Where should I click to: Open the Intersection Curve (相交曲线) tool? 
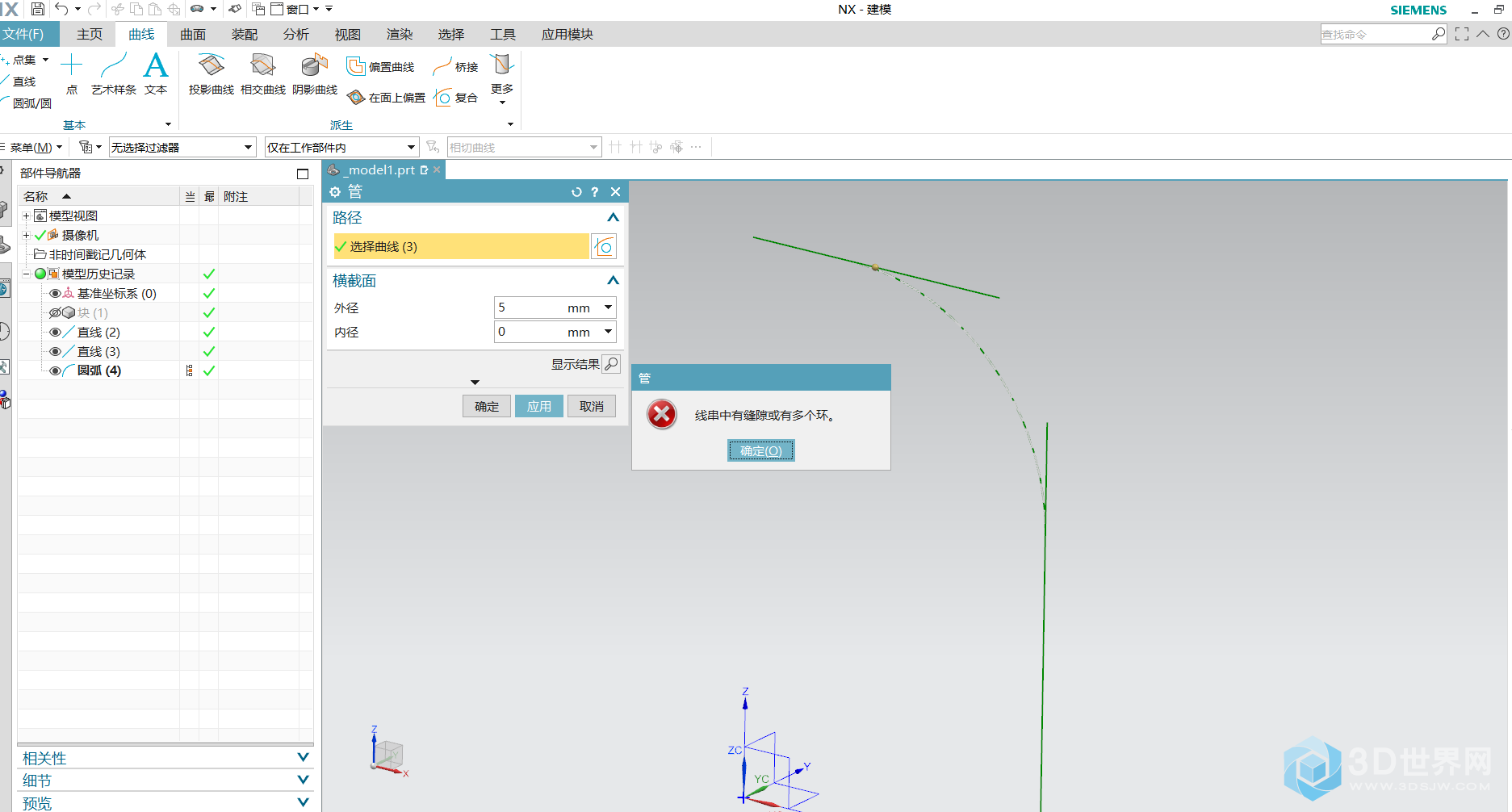coord(263,74)
